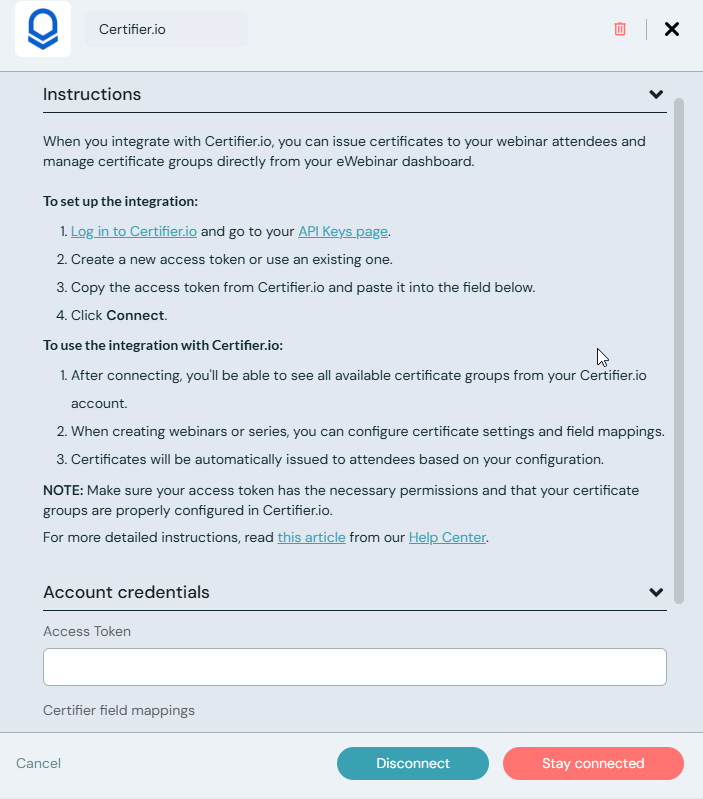Image resolution: width=703 pixels, height=799 pixels.
Task: Click the Access Token label
Action: point(87,631)
